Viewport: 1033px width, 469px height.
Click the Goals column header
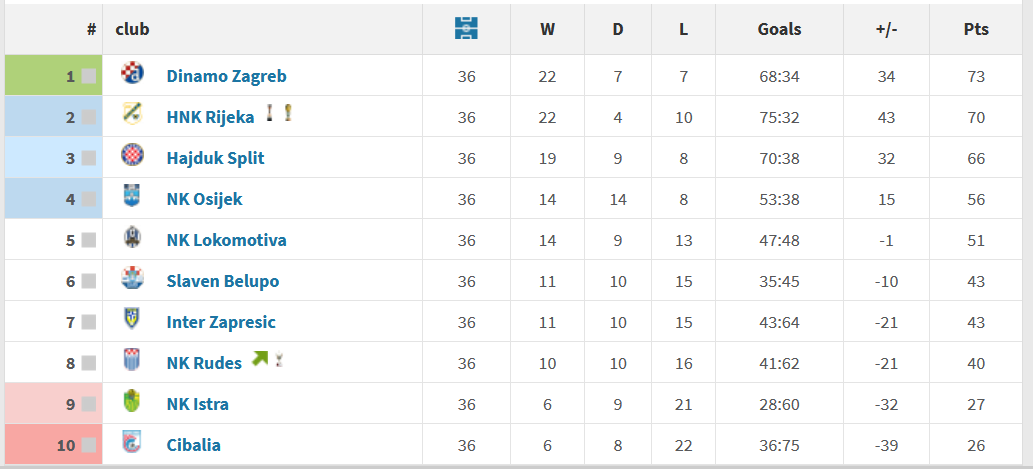pos(779,30)
